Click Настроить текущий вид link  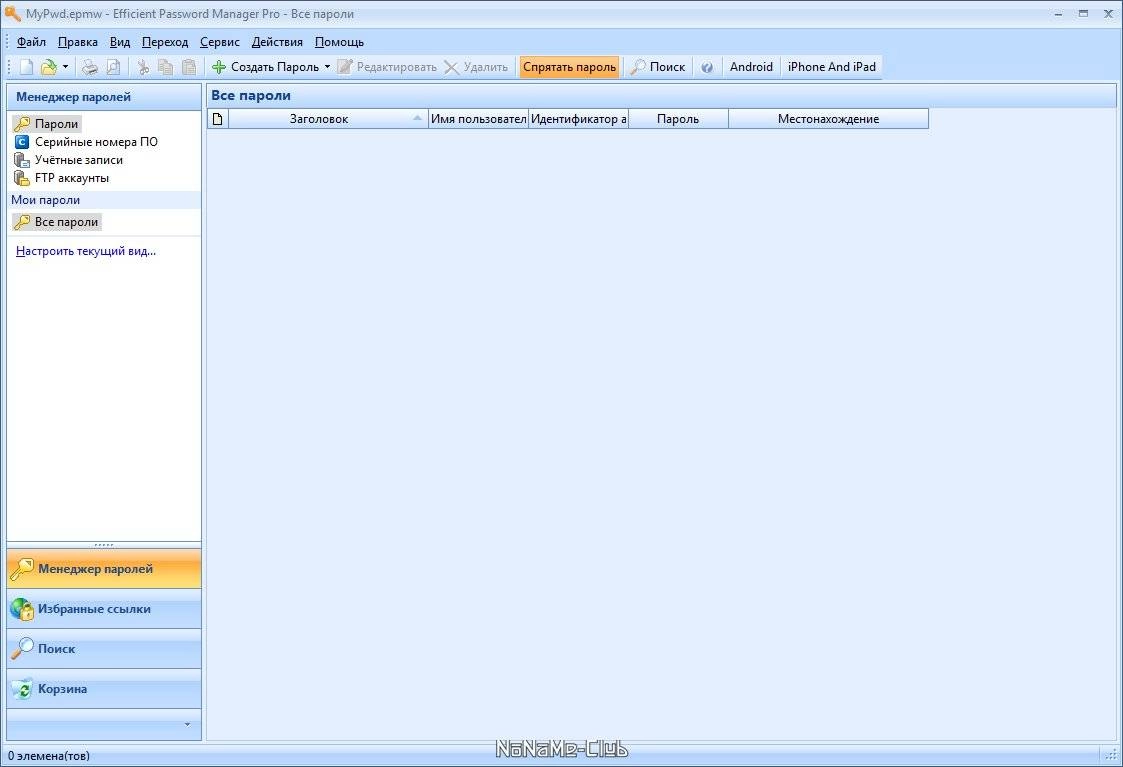[86, 251]
